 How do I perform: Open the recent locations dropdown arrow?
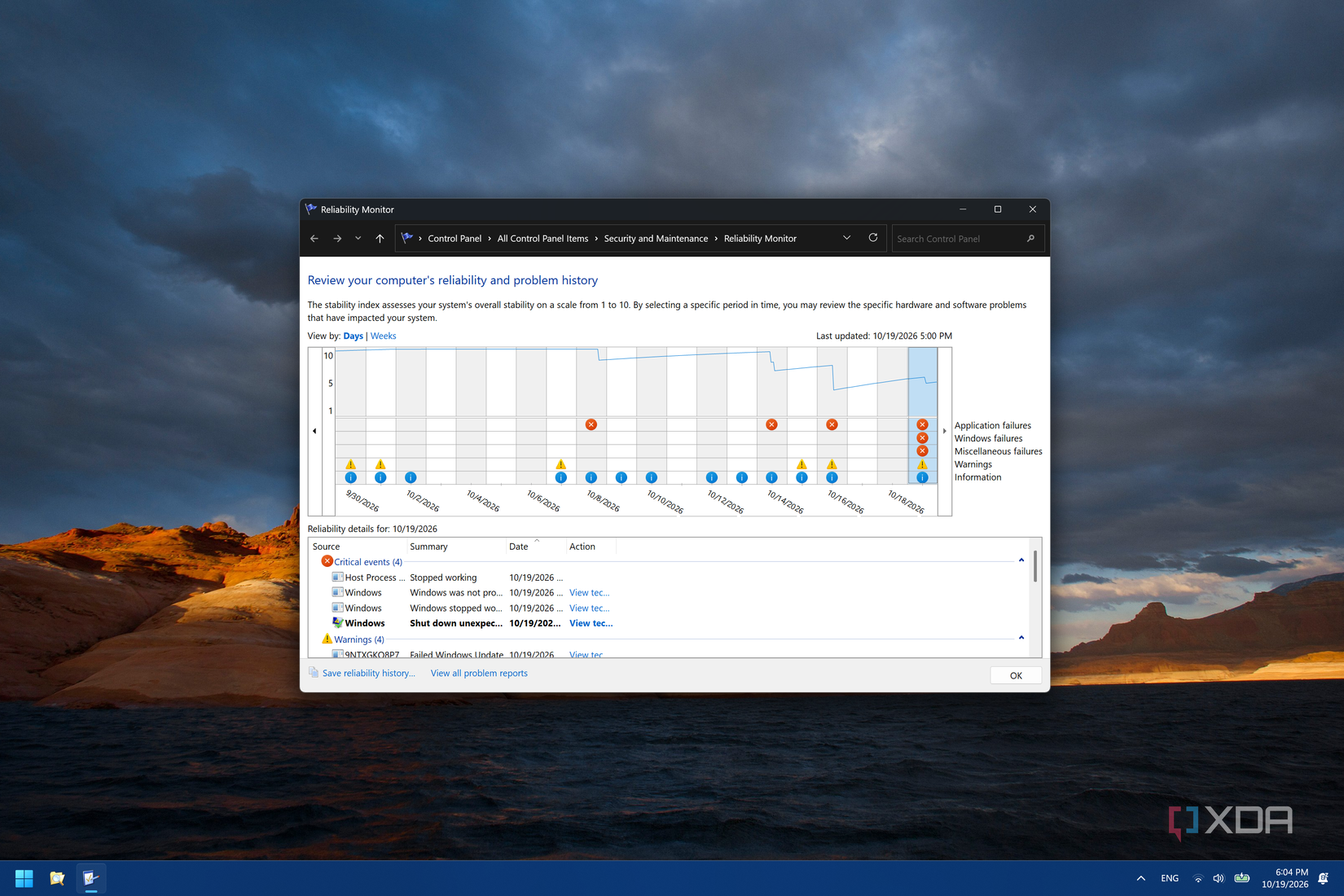tap(358, 239)
